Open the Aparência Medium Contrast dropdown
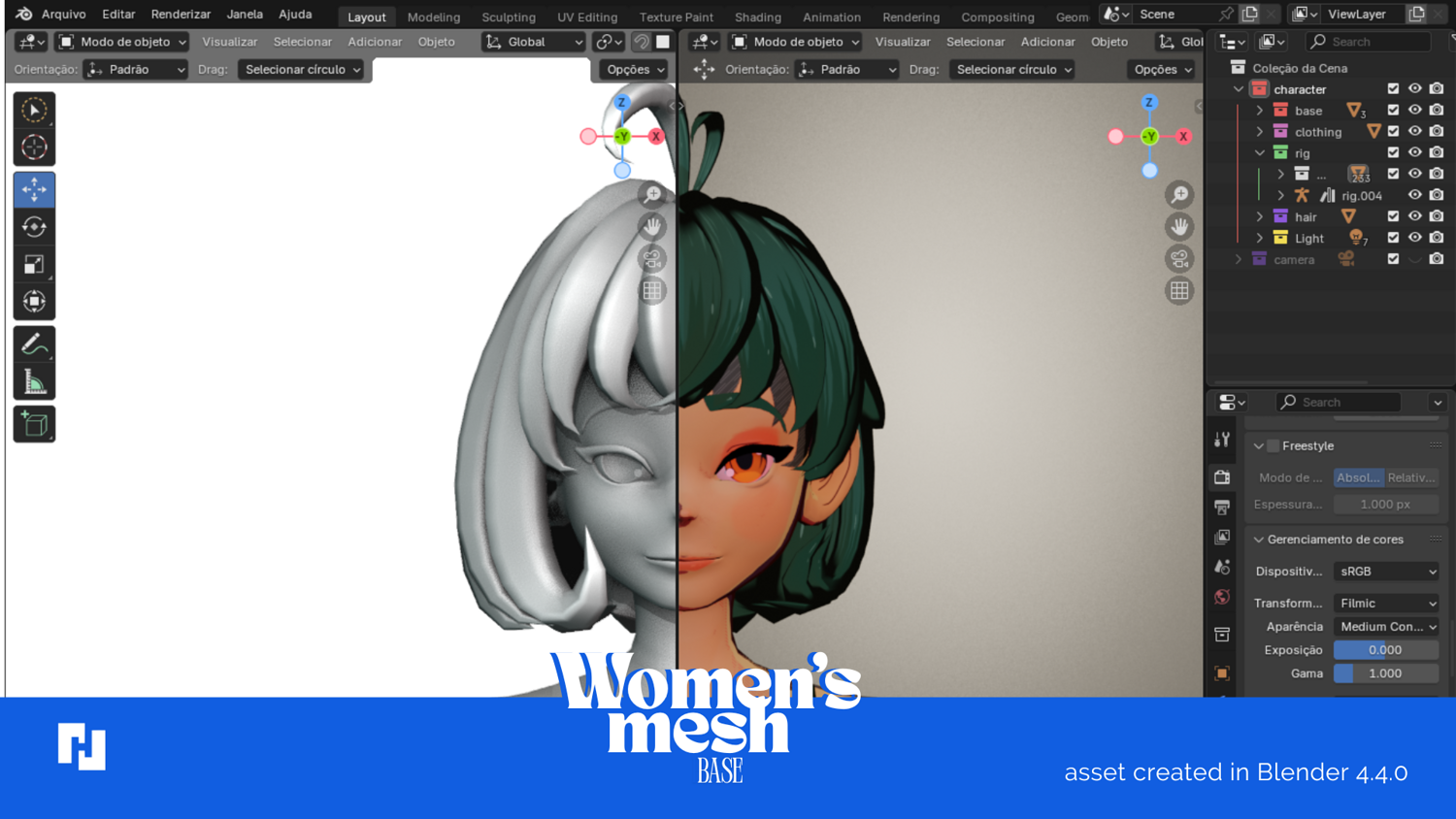 click(1386, 627)
